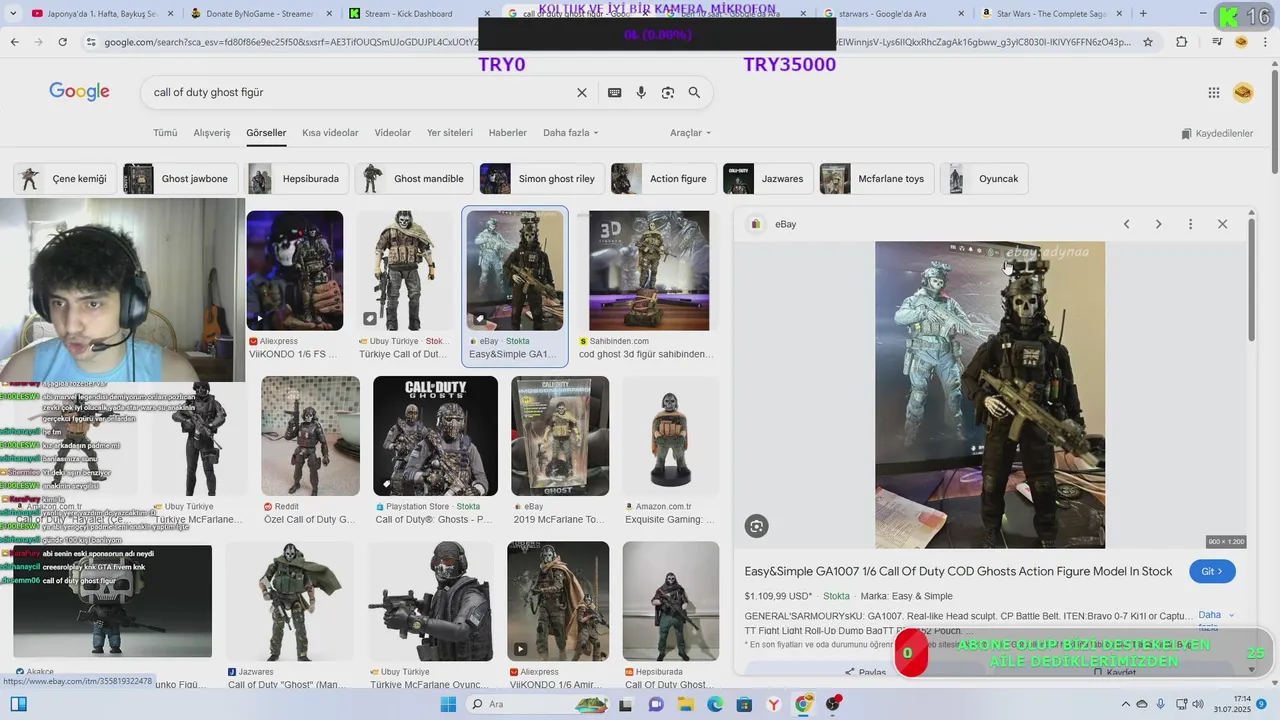The width and height of the screenshot is (1280, 720).
Task: Search by image with the Google Lens icon
Action: [668, 92]
